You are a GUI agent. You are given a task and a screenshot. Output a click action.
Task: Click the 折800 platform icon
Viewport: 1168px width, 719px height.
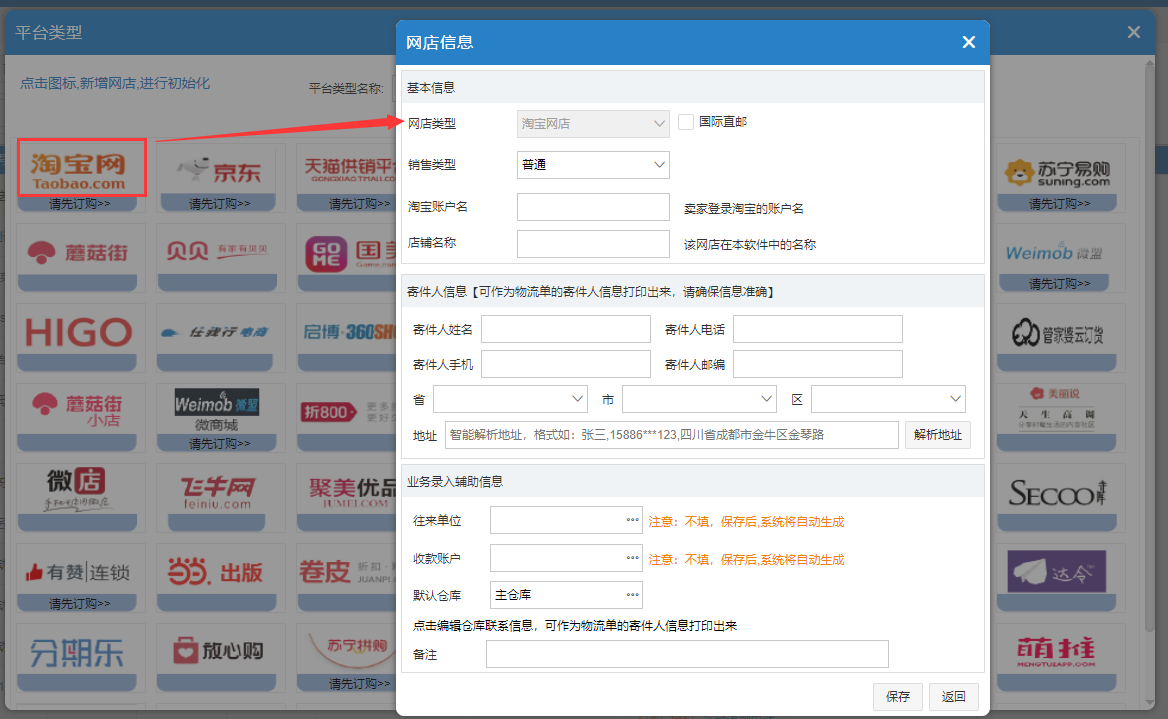coord(347,411)
